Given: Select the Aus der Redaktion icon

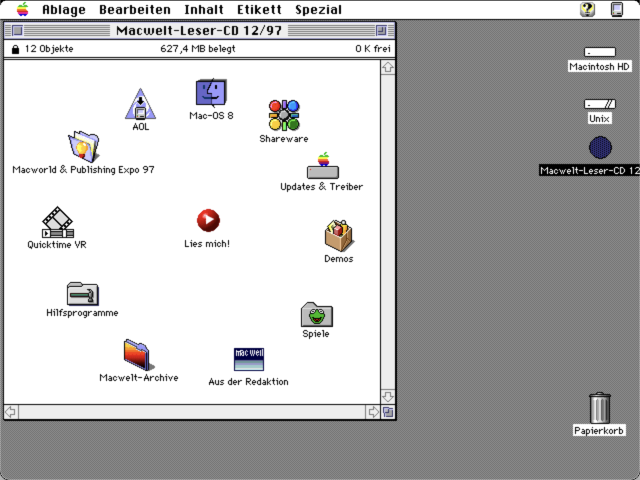Looking at the screenshot, I should click(x=249, y=359).
